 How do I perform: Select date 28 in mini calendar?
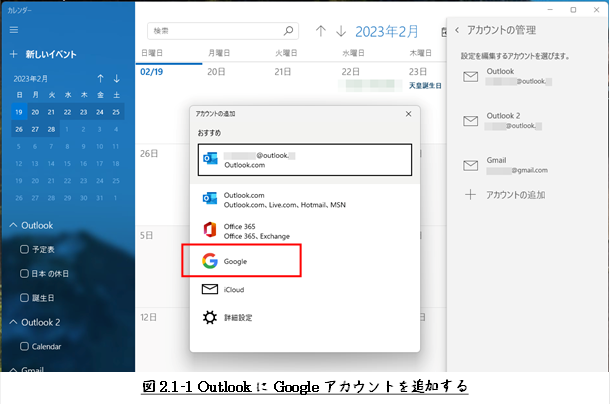(51, 129)
